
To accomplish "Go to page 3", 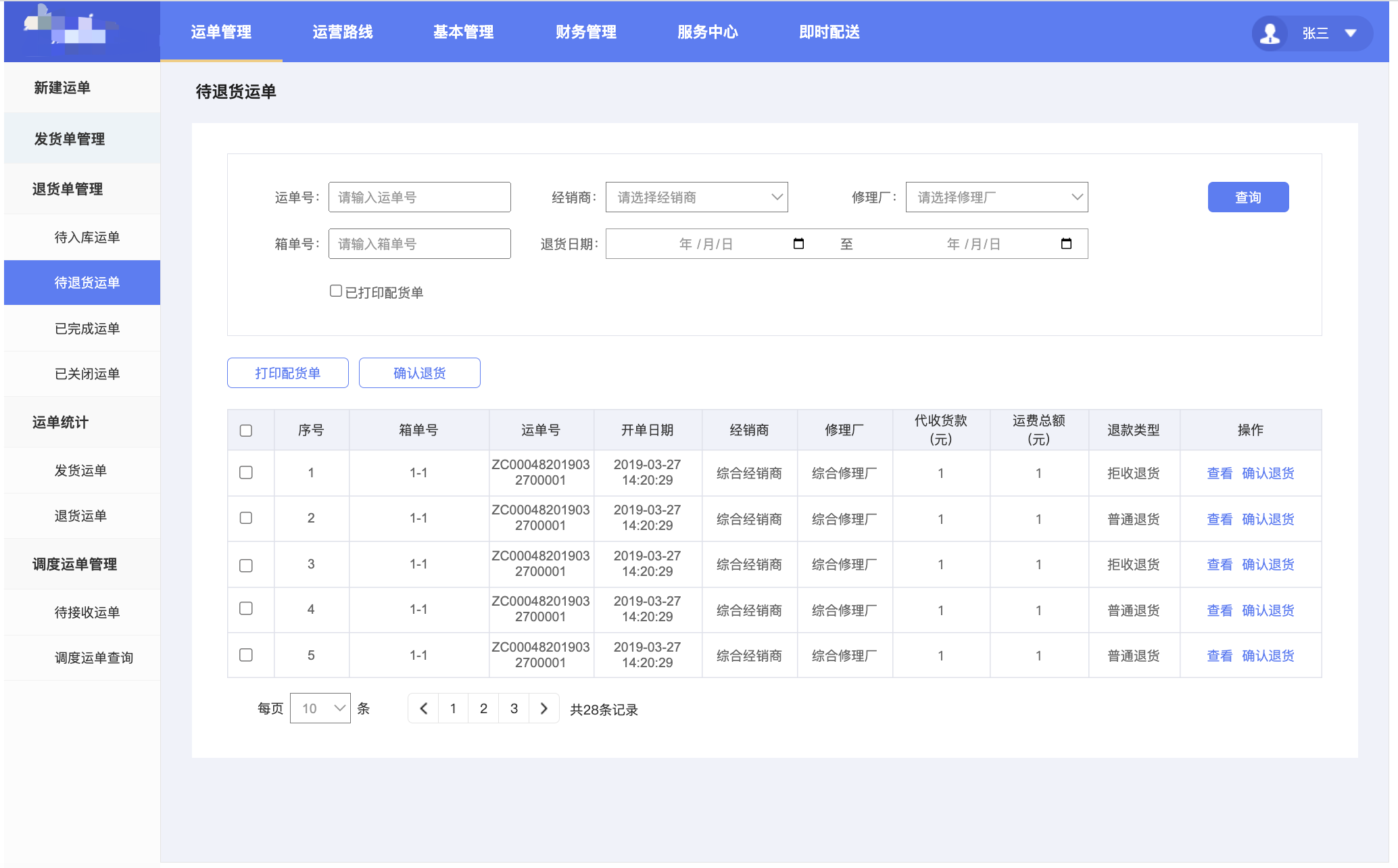I will click(x=514, y=708).
